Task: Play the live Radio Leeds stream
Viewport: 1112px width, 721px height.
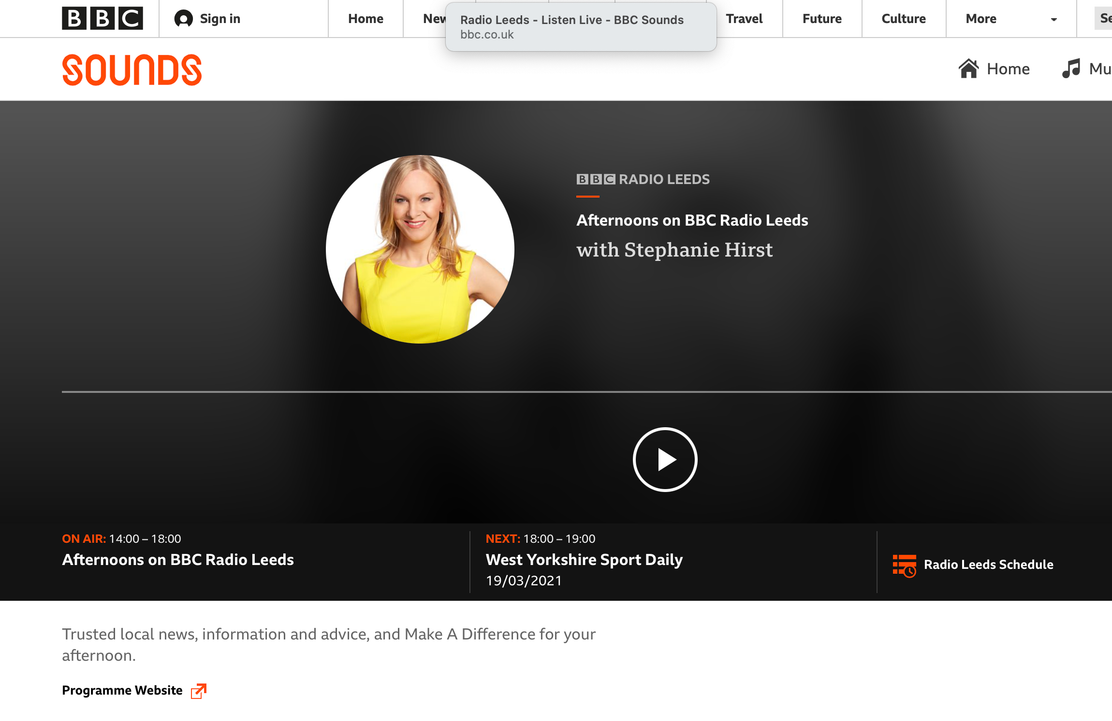Action: click(665, 459)
